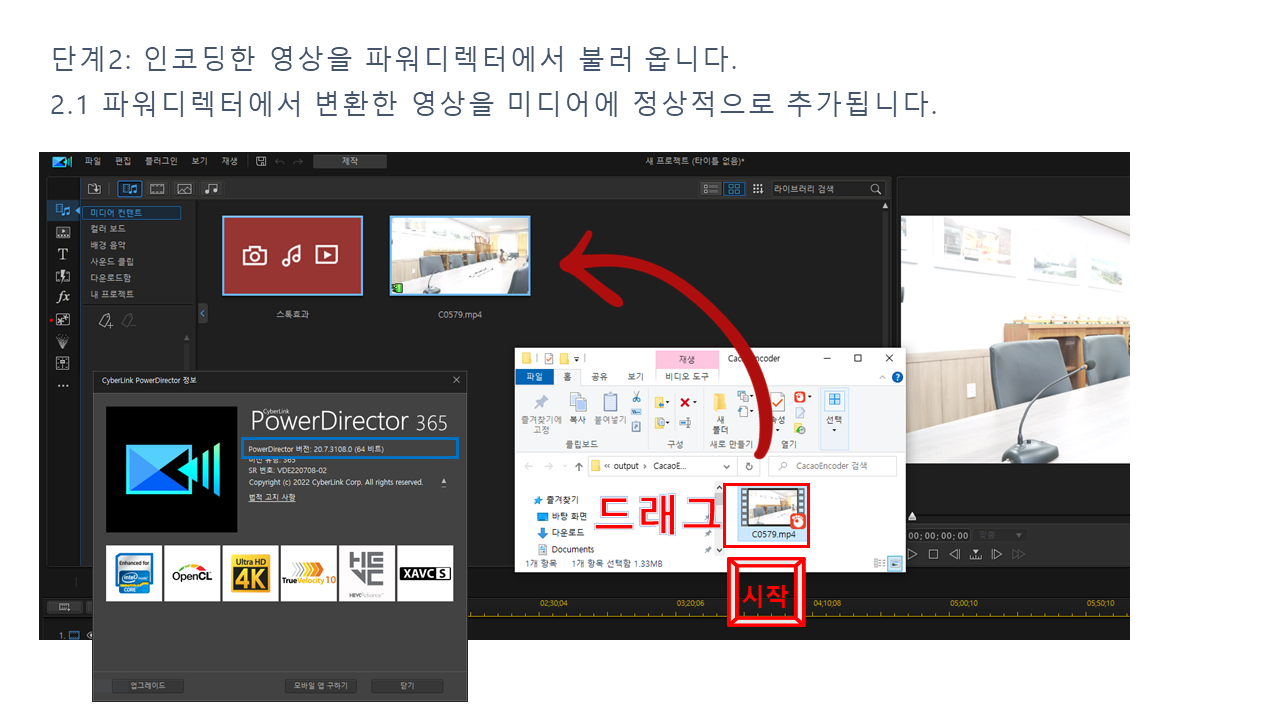Switch to the 보기 tab in File Explorer
This screenshot has height=720, width=1280.
635,377
